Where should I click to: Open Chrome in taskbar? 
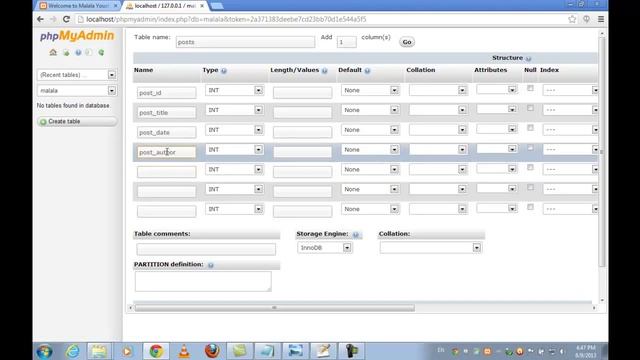pos(156,351)
